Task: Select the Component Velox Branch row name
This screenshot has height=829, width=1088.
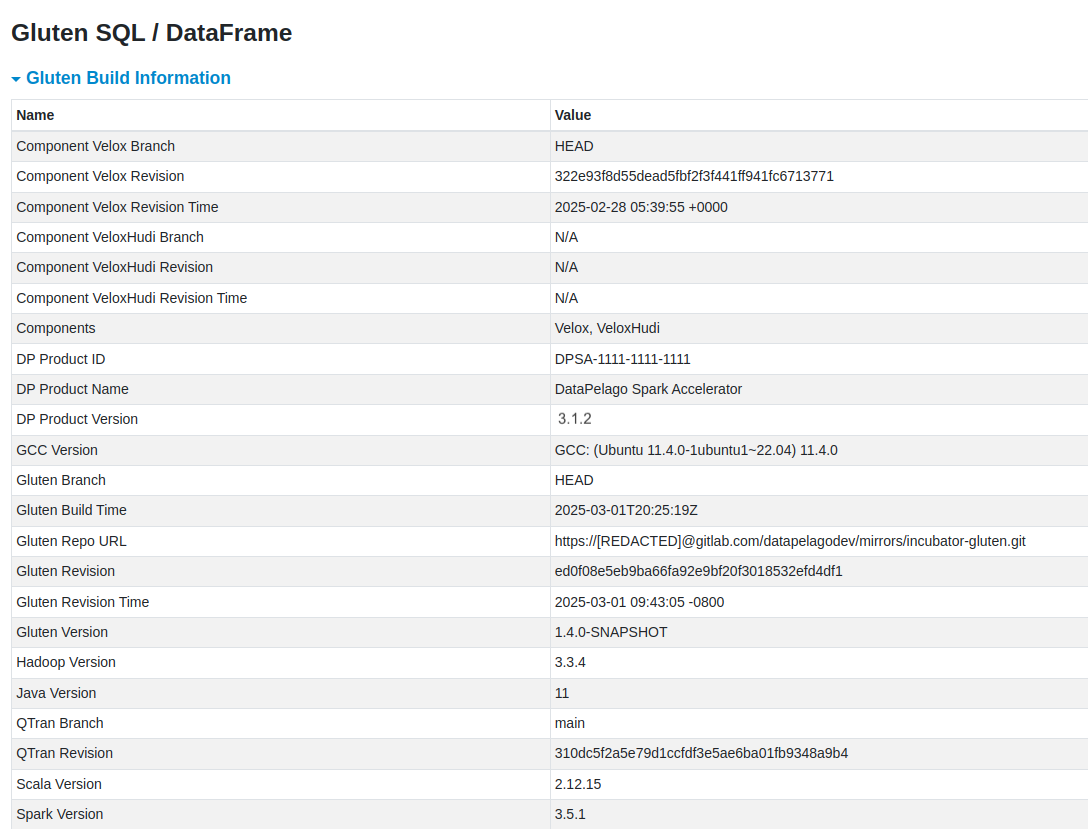Action: click(x=96, y=146)
